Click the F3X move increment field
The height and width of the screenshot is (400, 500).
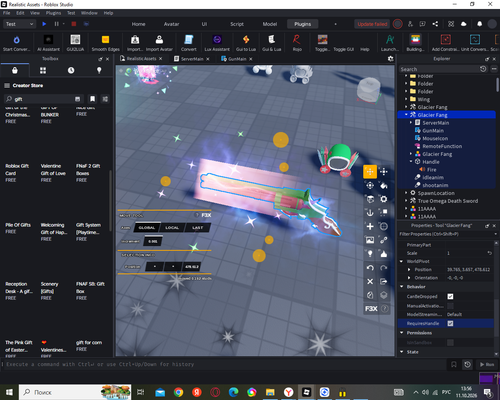pyautogui.click(x=153, y=241)
